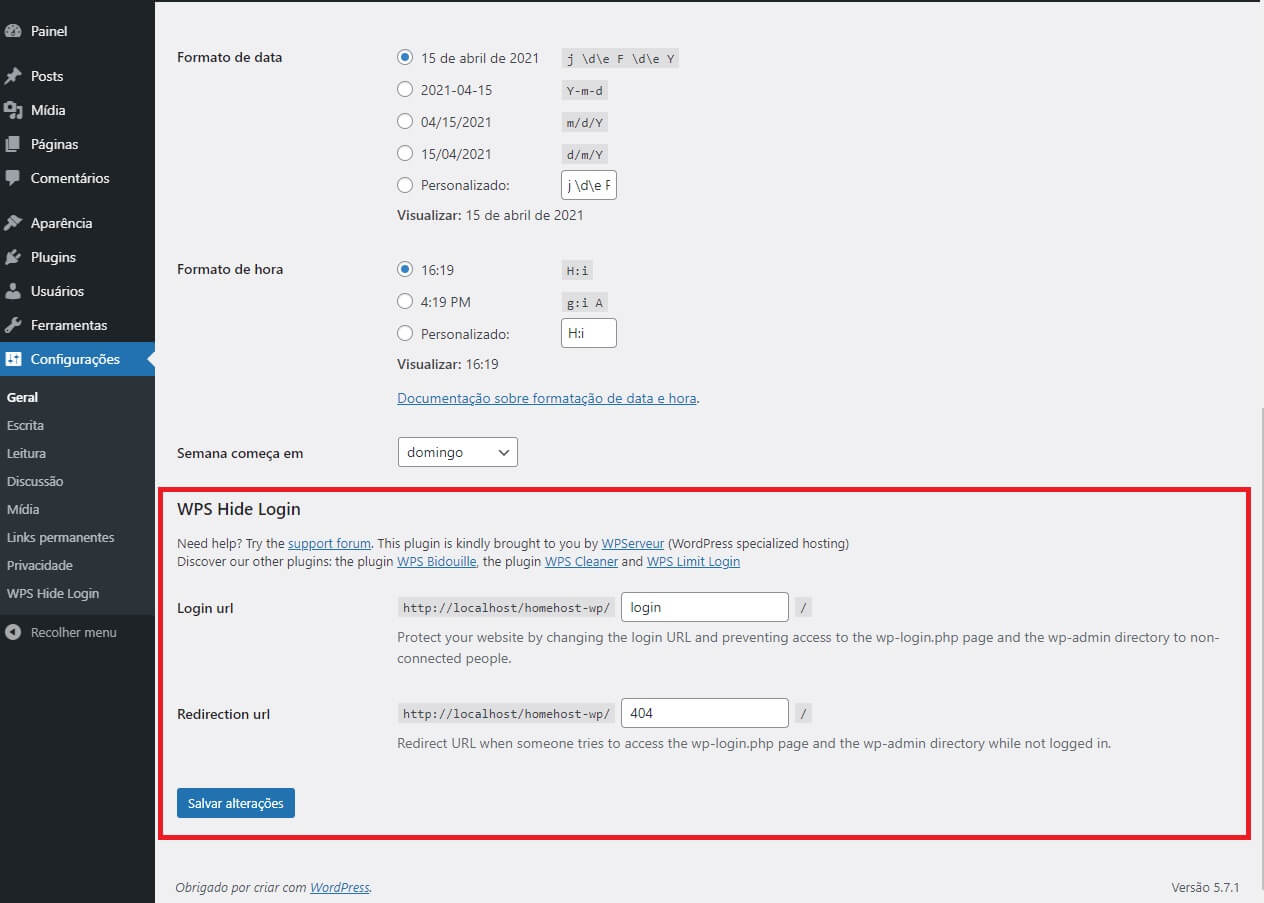Open Ferramentas menu item
Image resolution: width=1264 pixels, height=903 pixels.
pos(77,325)
